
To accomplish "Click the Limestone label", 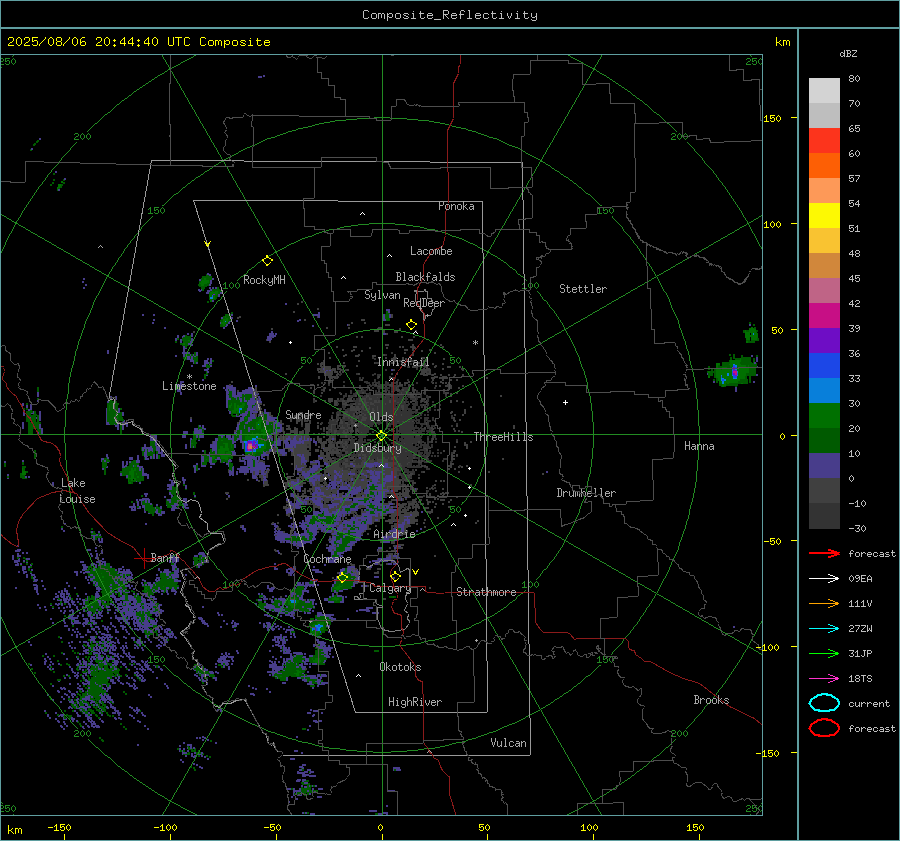I will coord(189,386).
